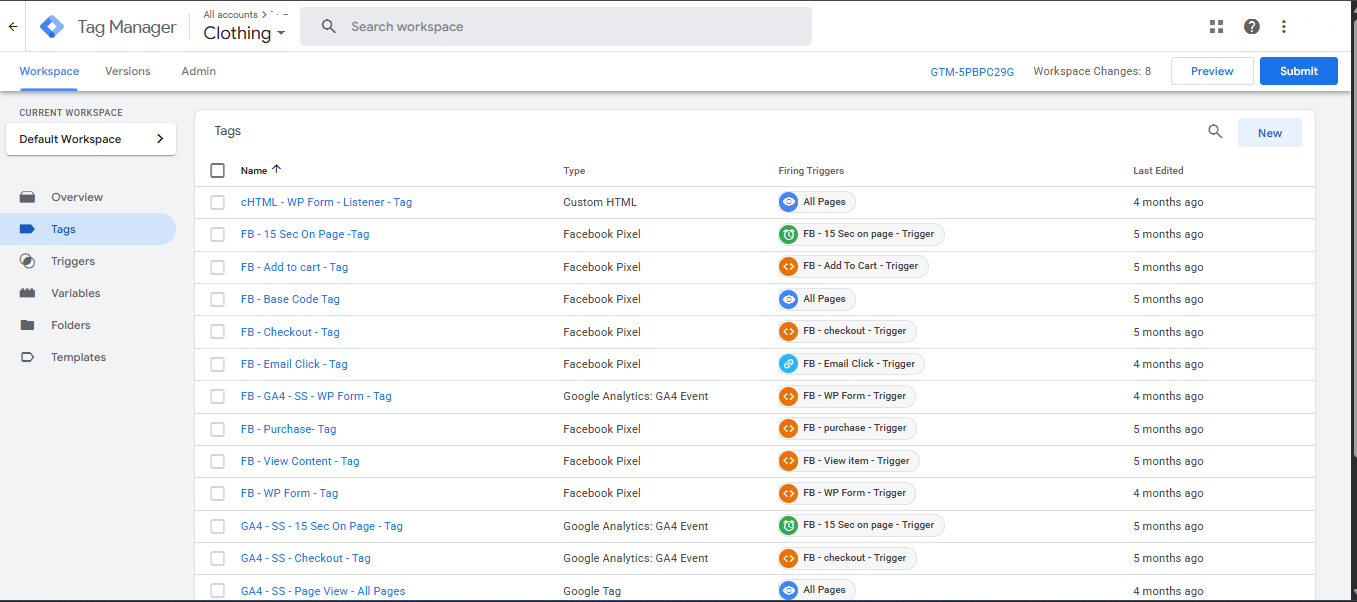Screen dimensions: 1357x602
Task: Open the three-dot more options menu
Action: [1284, 27]
